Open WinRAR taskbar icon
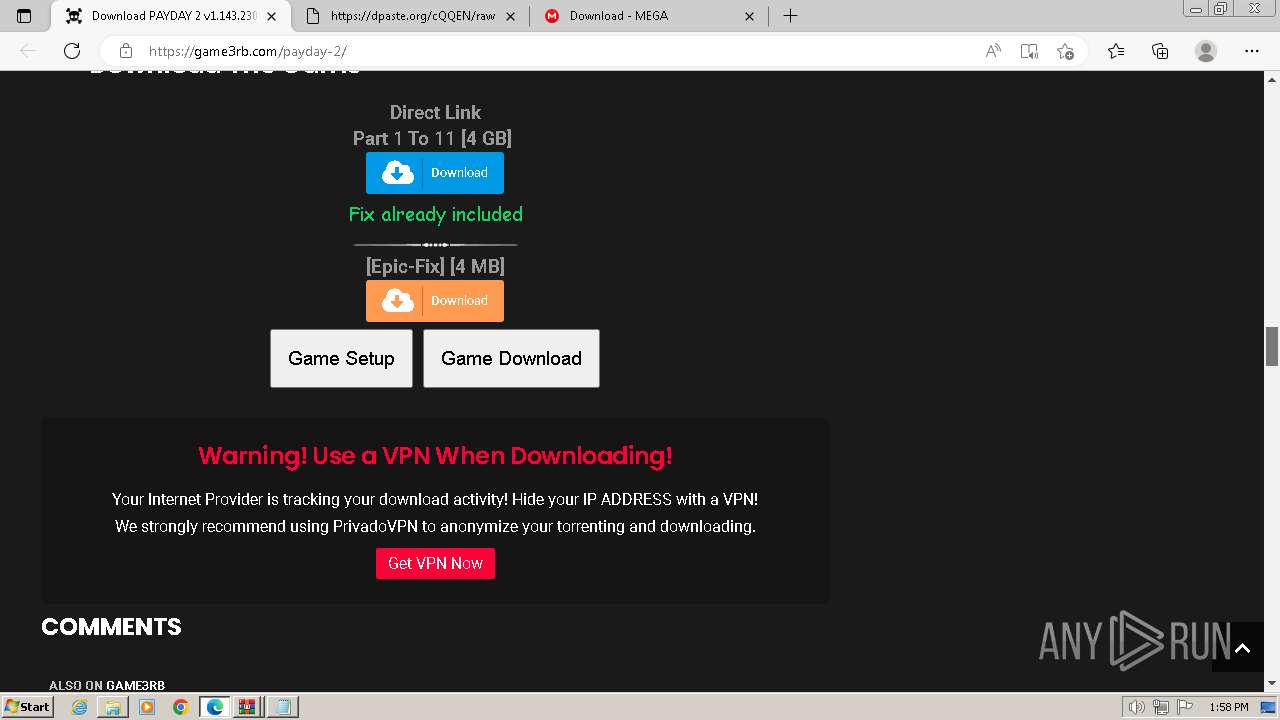The width and height of the screenshot is (1280, 720). pyautogui.click(x=247, y=707)
